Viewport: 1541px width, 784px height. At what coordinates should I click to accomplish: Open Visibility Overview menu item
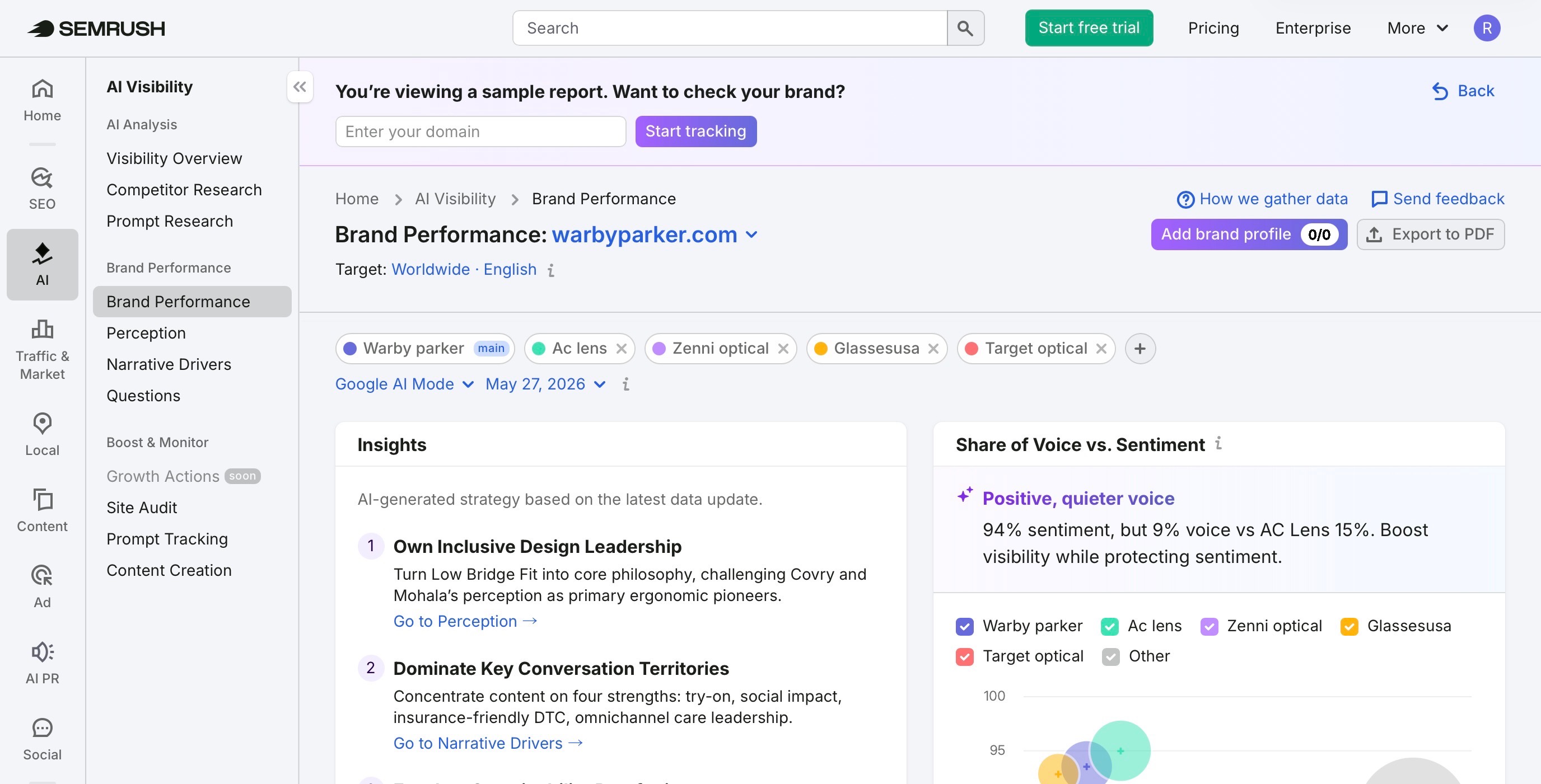[174, 158]
